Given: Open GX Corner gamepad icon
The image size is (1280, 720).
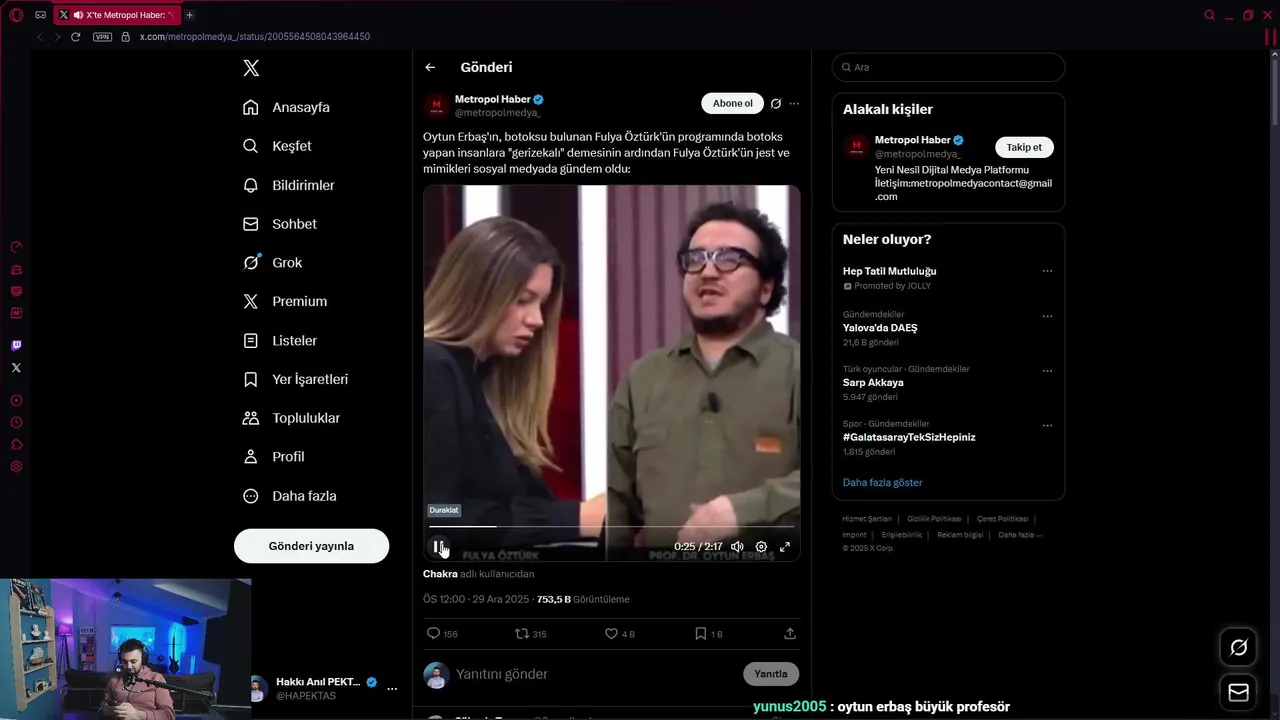Looking at the screenshot, I should click(x=40, y=15).
